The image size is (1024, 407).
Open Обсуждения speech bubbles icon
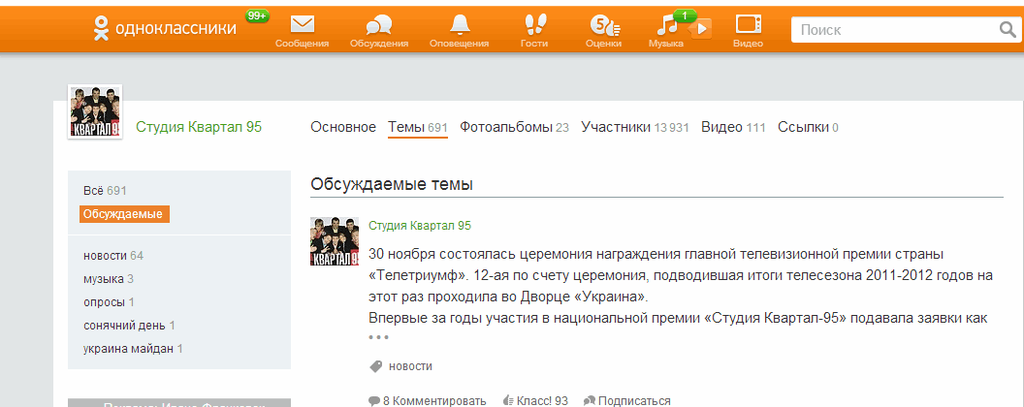click(x=379, y=26)
